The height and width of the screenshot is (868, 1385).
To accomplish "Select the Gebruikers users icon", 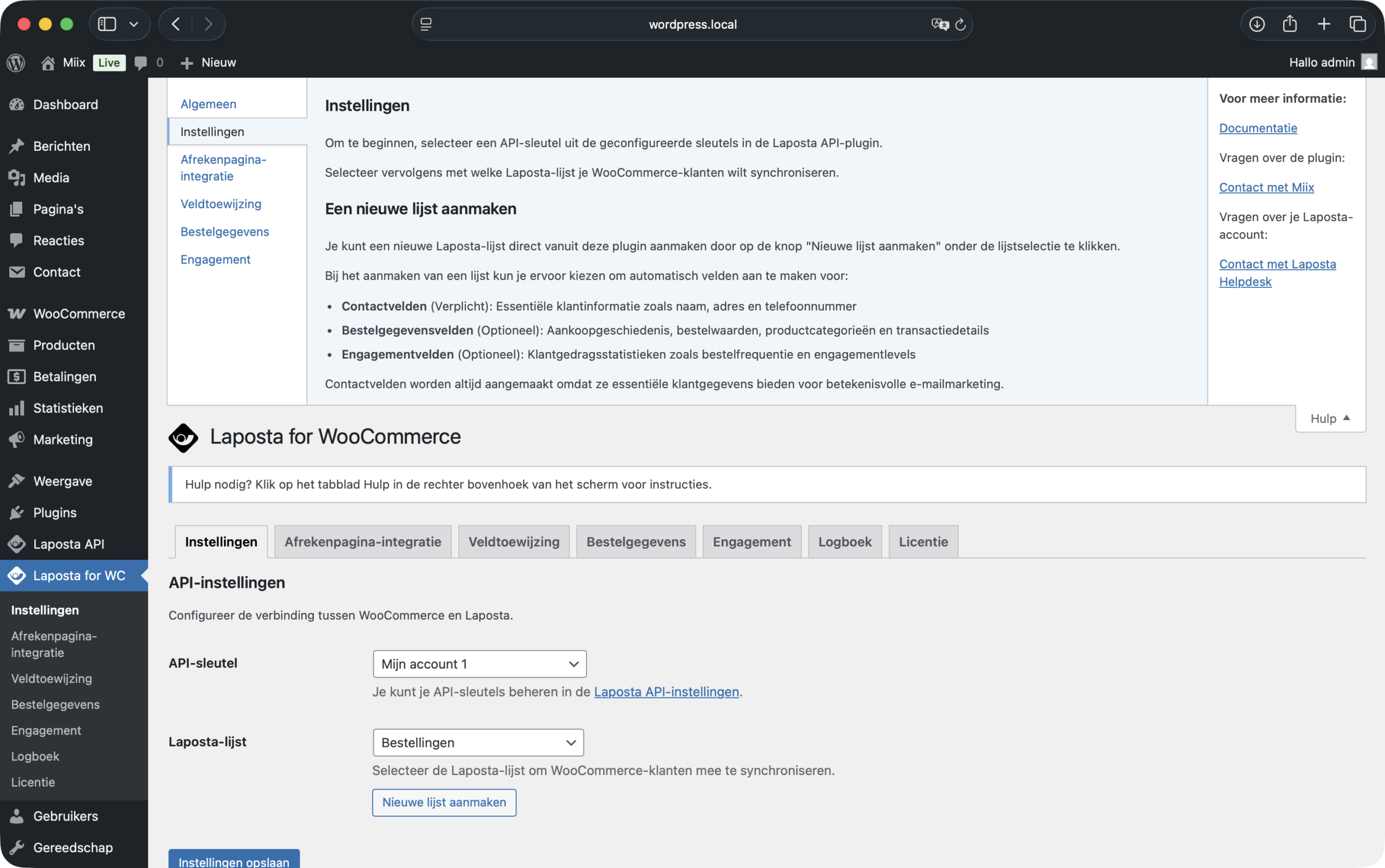I will click(17, 816).
